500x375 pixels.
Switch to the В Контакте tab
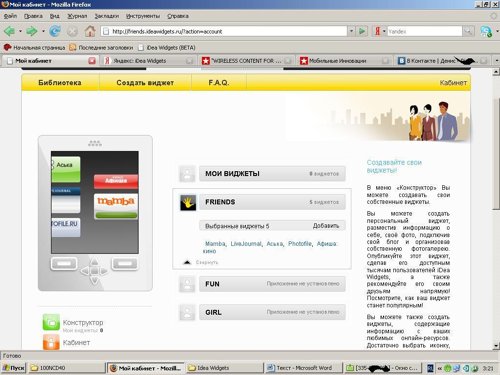442,61
